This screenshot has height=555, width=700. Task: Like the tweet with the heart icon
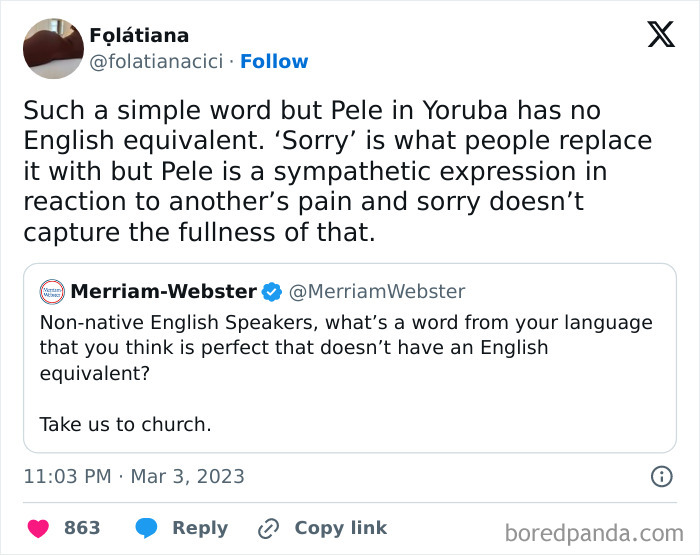[x=38, y=528]
